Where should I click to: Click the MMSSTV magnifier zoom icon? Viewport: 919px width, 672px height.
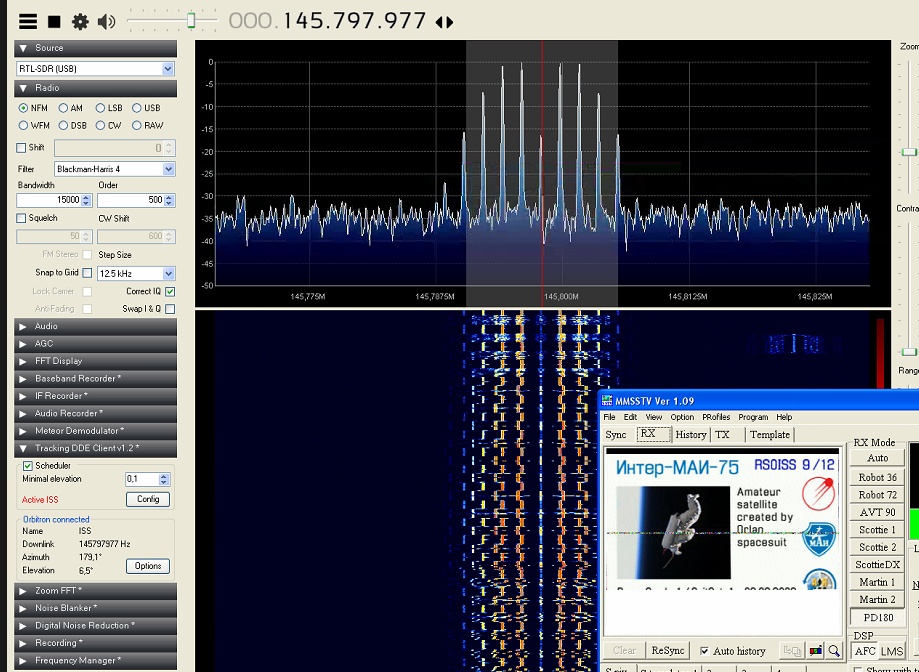834,650
